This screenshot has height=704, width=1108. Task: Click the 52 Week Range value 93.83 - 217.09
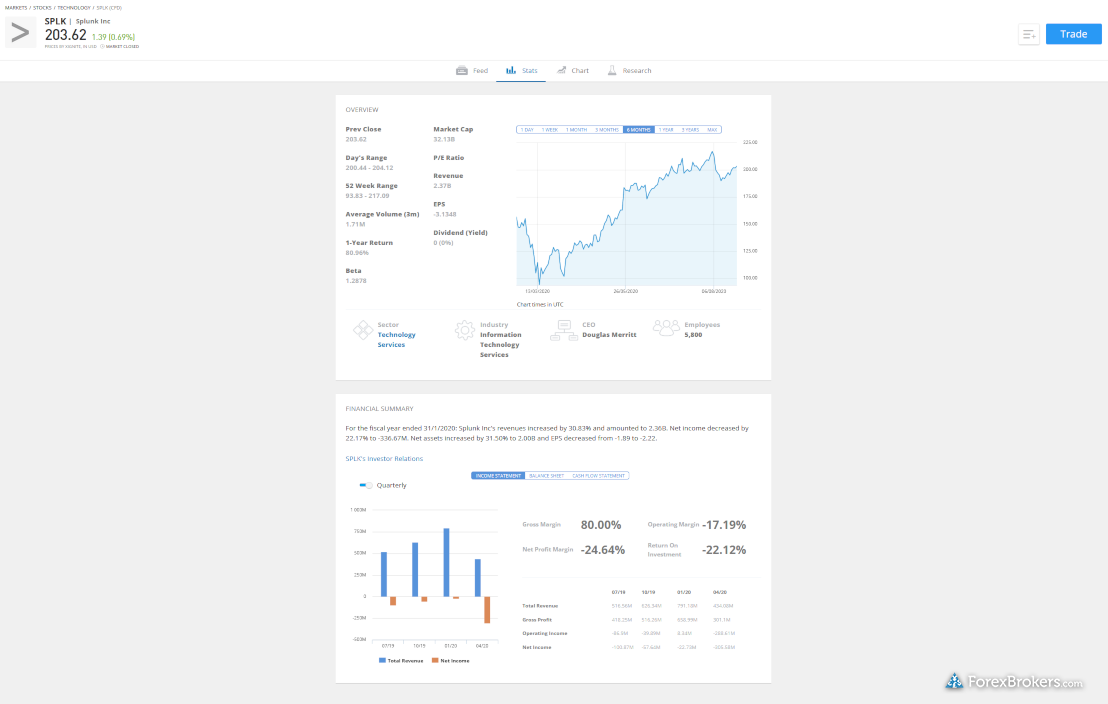tap(367, 196)
